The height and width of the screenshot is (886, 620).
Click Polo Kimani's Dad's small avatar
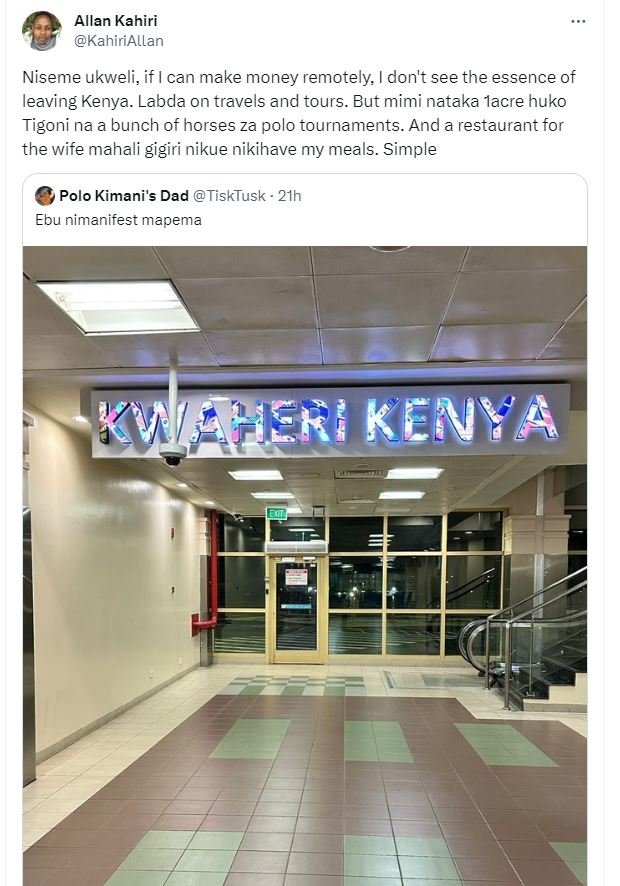coord(45,196)
